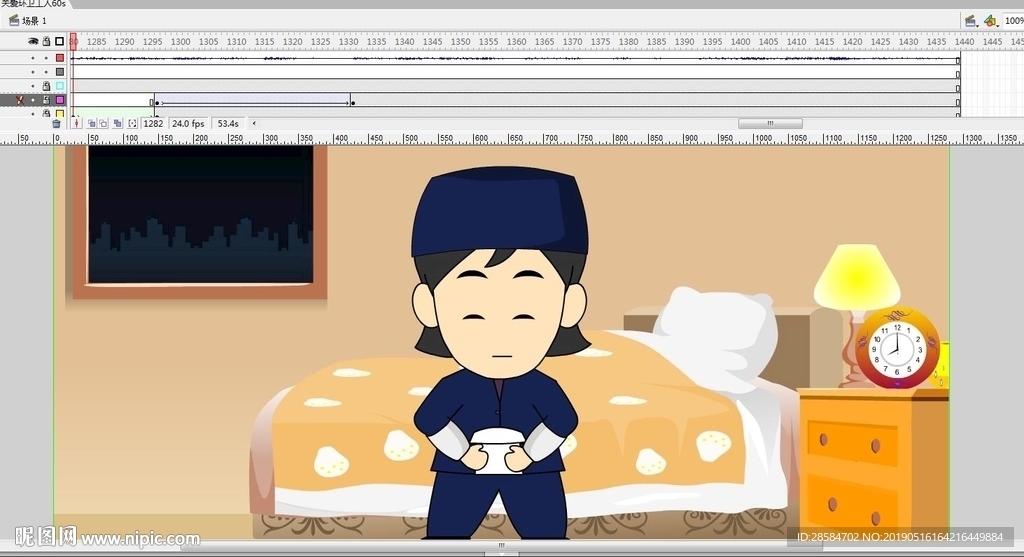Lock the layer with the red outline swatch

click(x=46, y=58)
